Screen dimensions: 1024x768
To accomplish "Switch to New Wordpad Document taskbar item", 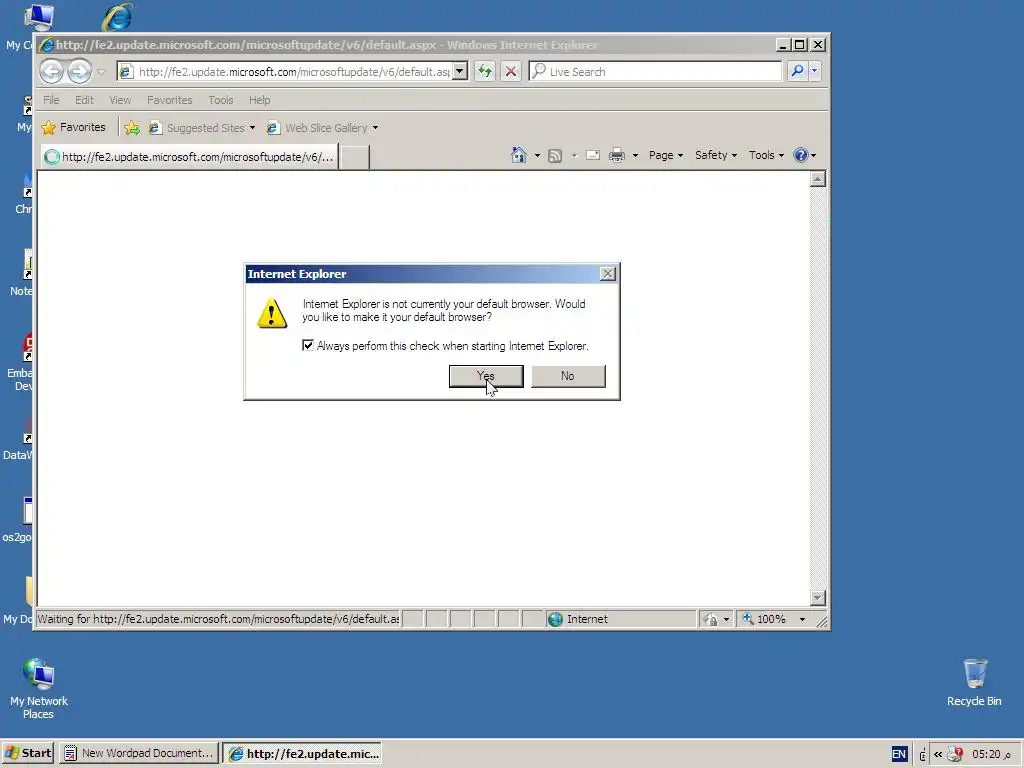I will click(139, 753).
